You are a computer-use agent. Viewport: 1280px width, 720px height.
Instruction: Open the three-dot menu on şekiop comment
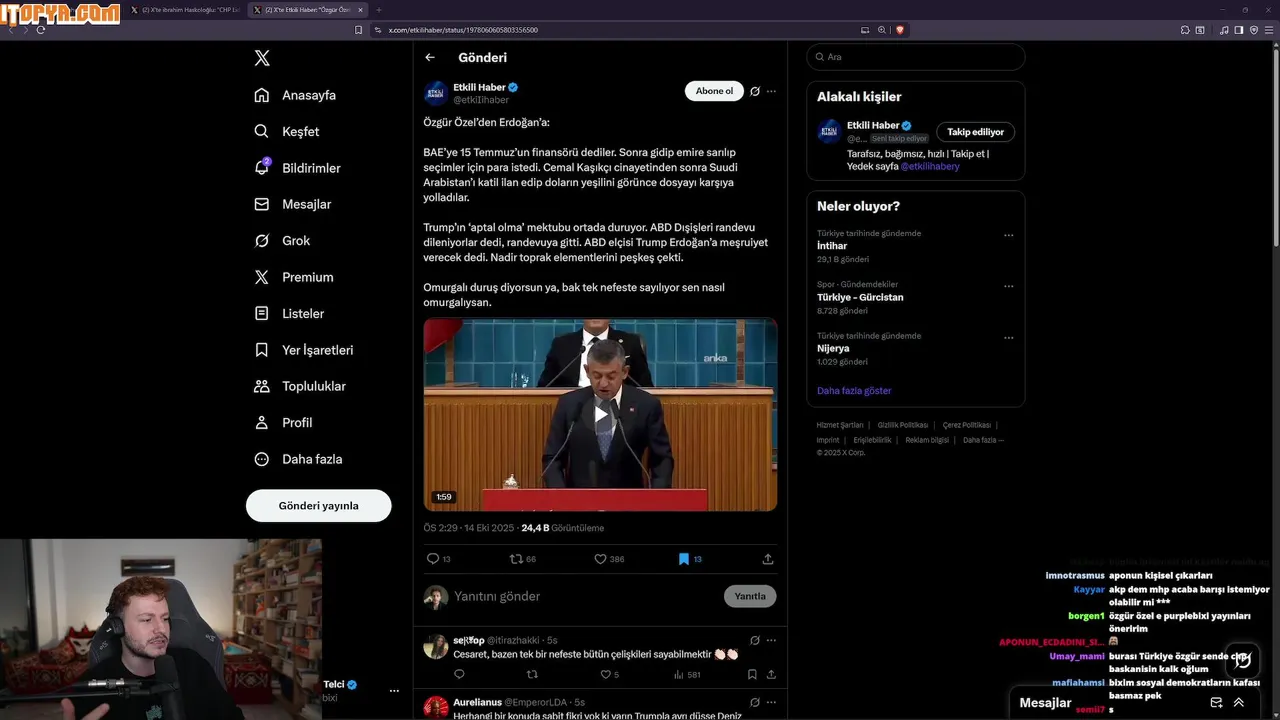tap(771, 640)
